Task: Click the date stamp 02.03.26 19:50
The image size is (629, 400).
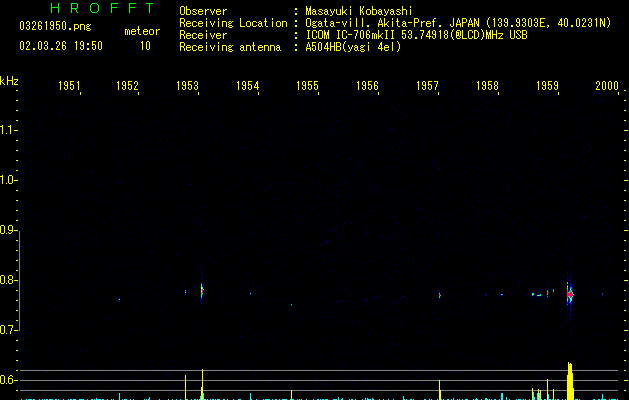Action: point(61,46)
